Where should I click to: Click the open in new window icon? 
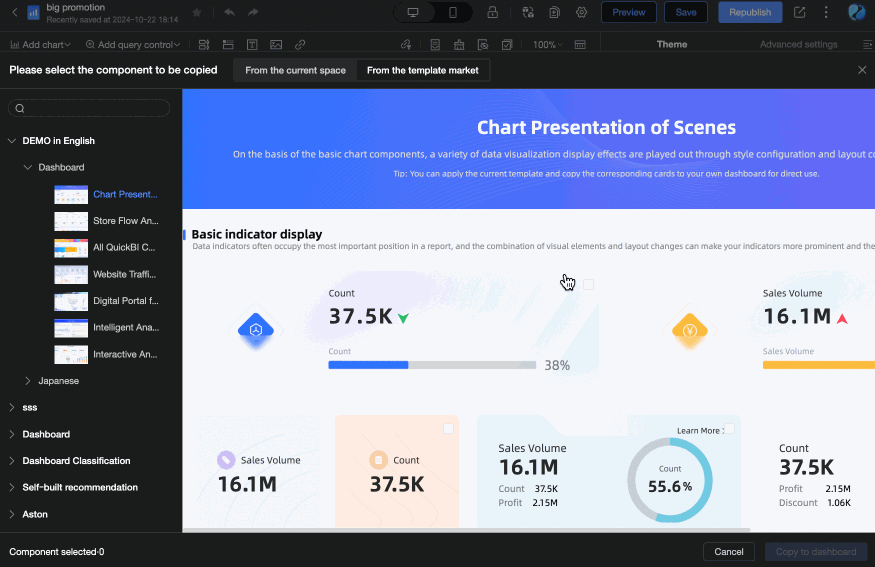[799, 12]
